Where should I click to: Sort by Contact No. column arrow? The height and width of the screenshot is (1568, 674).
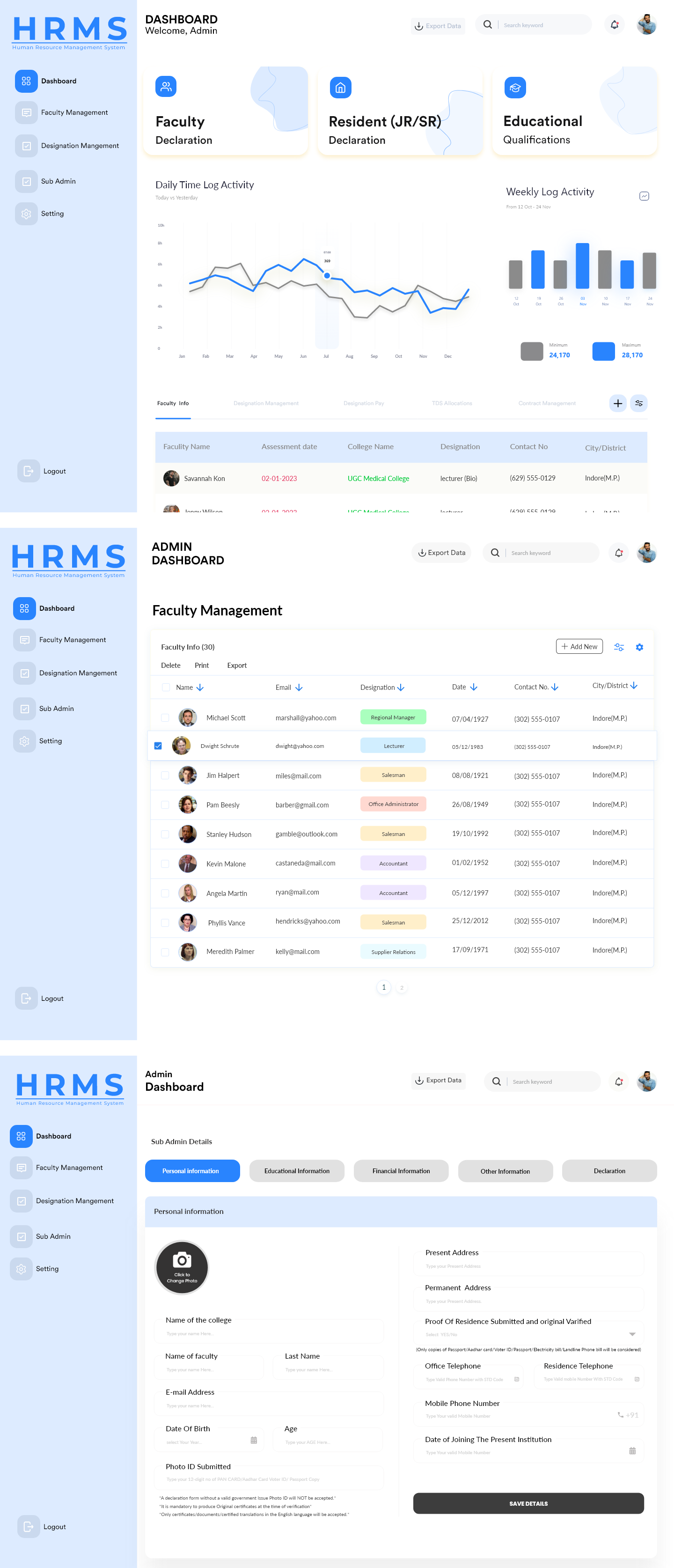click(x=554, y=687)
